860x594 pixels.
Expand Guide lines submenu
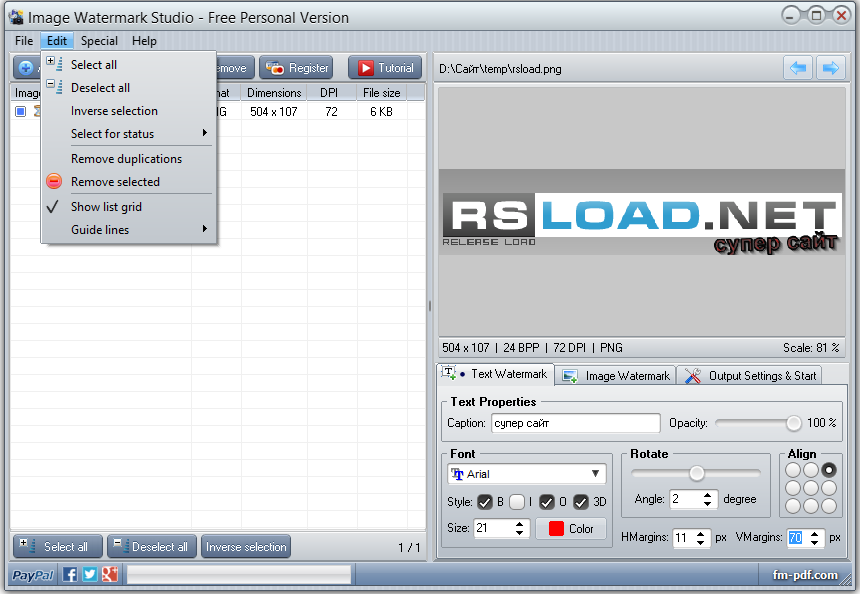point(129,229)
